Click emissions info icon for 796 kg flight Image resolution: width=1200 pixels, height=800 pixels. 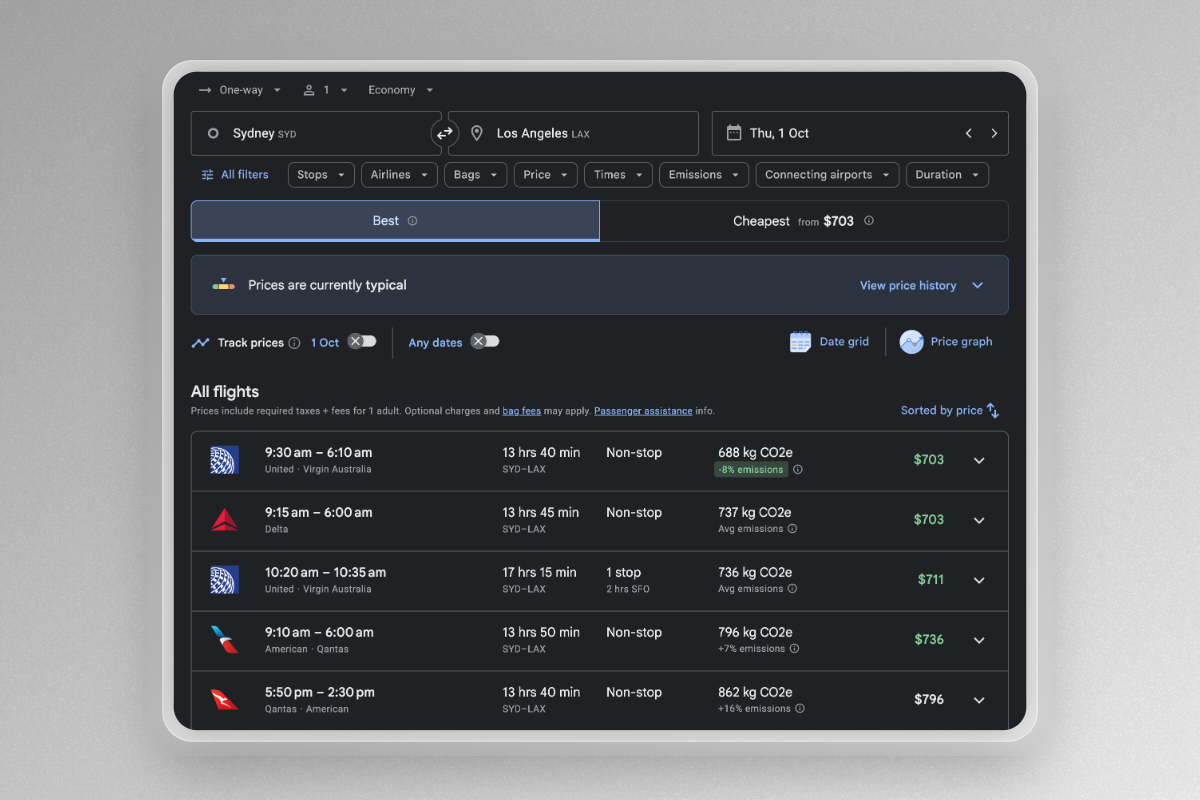click(x=795, y=649)
